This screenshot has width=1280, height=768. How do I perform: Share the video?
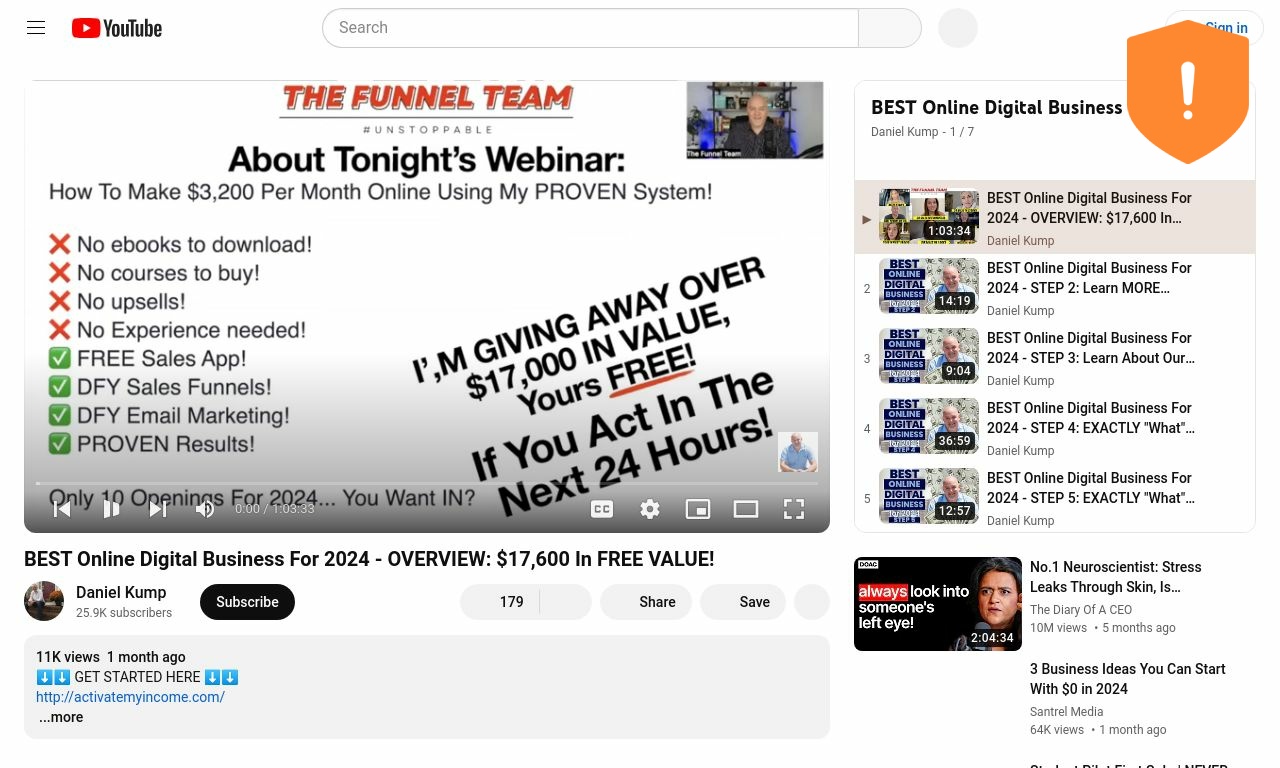pos(646,602)
